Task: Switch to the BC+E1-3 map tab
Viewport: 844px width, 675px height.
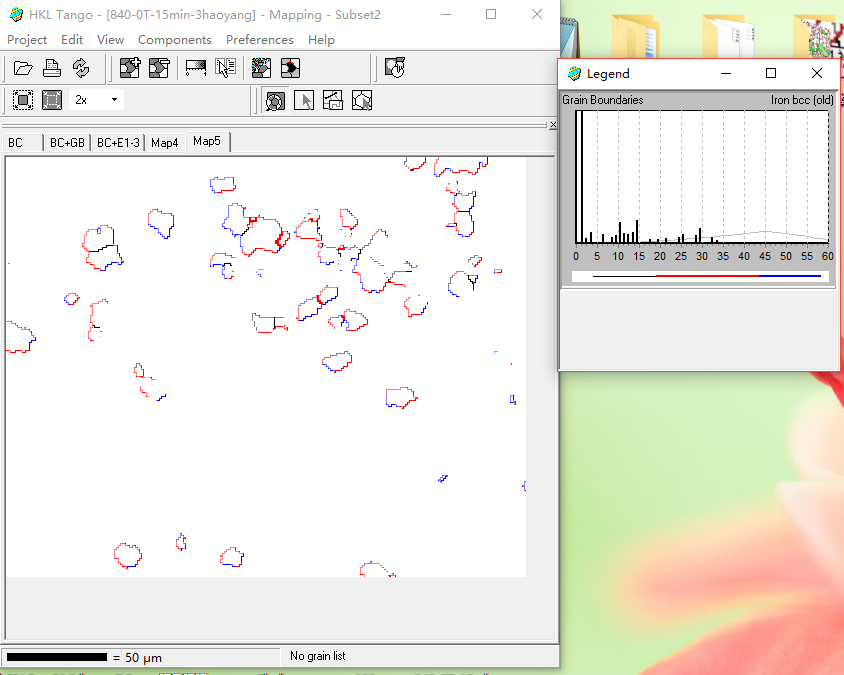Action: [118, 143]
